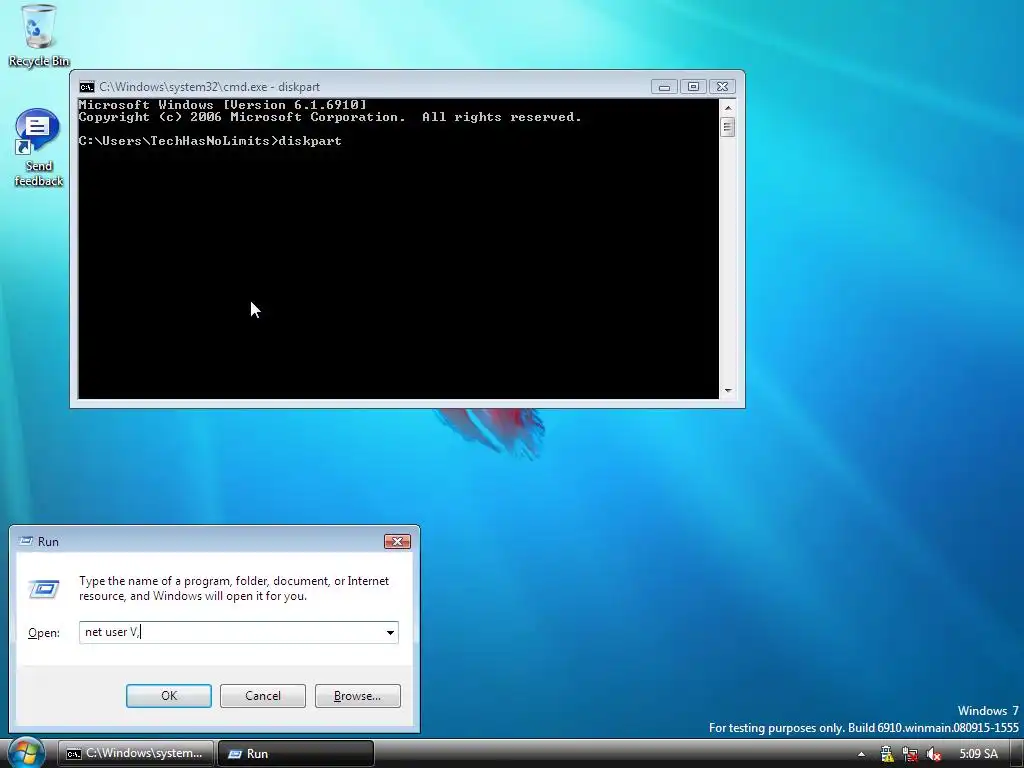Show hidden tray icons arrow

pyautogui.click(x=861, y=754)
